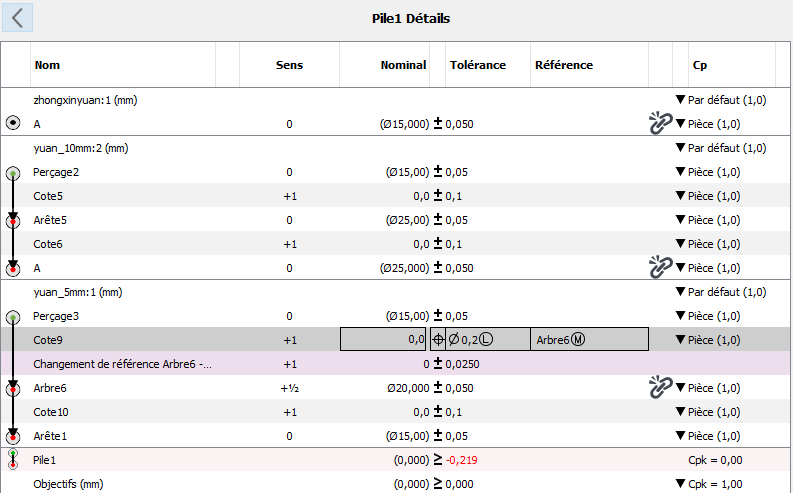Screen dimensions: 793x493
Task: Click the Perçage2 green node icon
Action: click(13, 172)
